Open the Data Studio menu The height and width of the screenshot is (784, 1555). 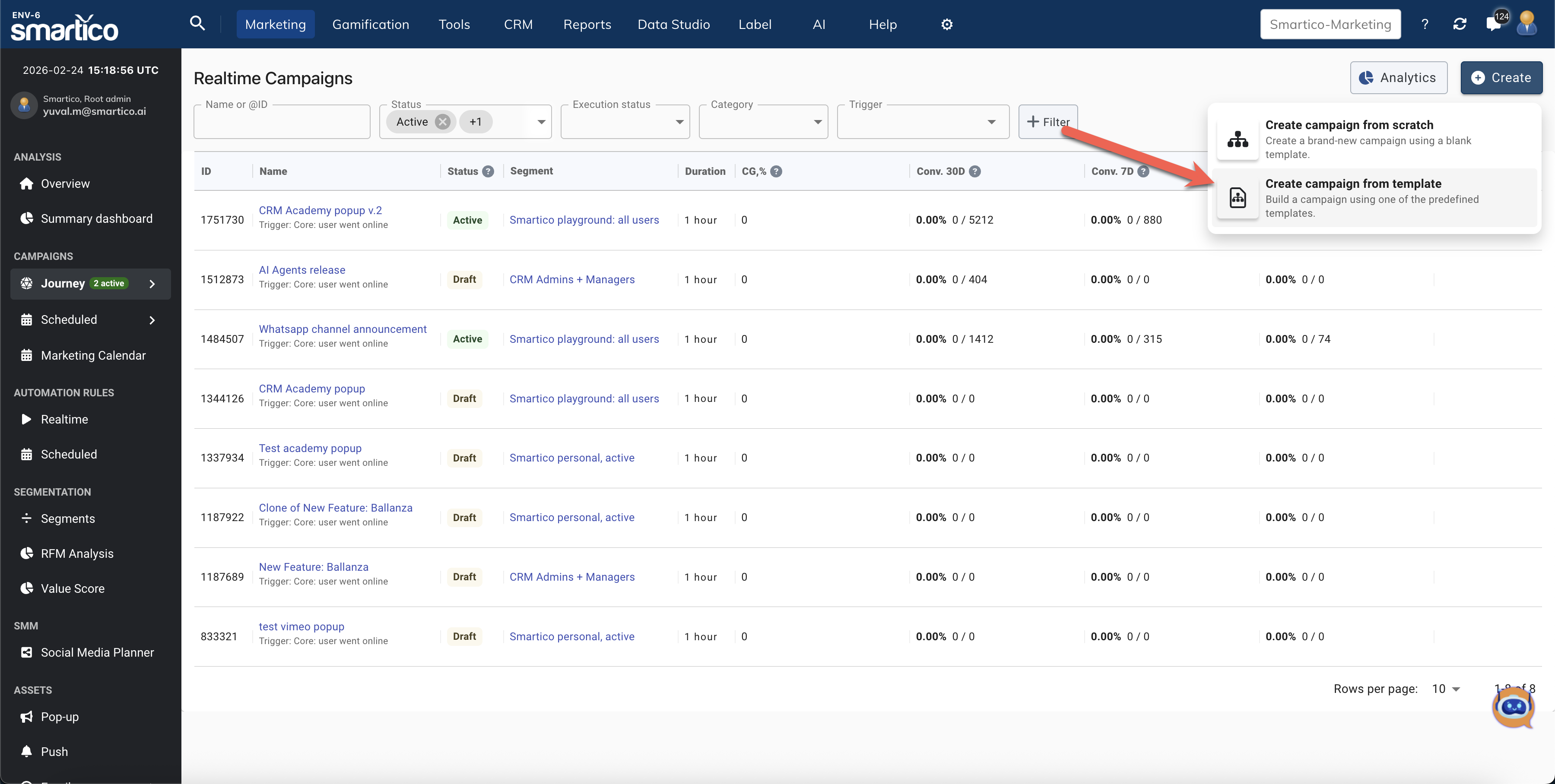(673, 24)
